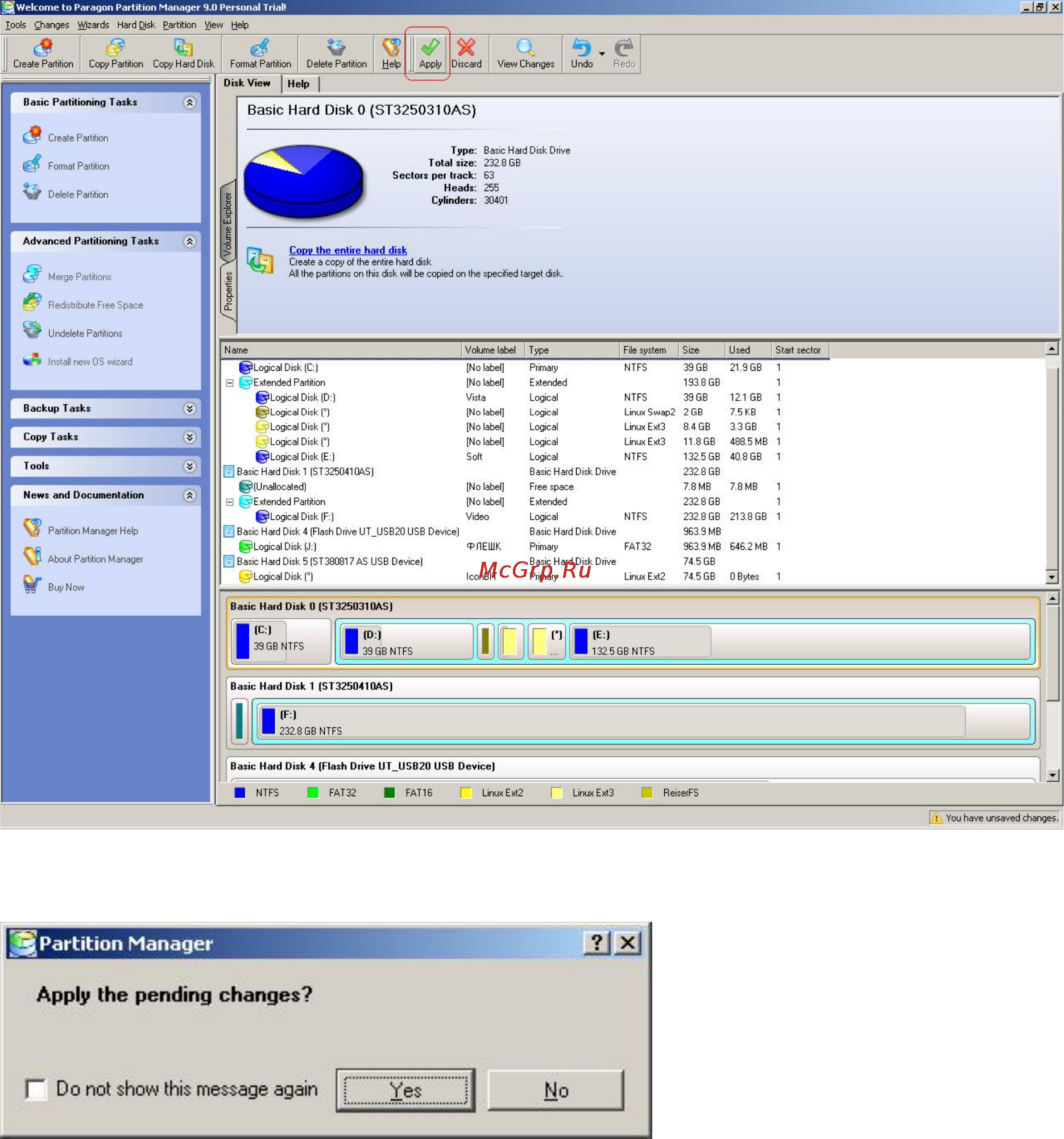The height and width of the screenshot is (1139, 1064).
Task: Click the FAT32 green legend swatch
Action: (x=313, y=793)
